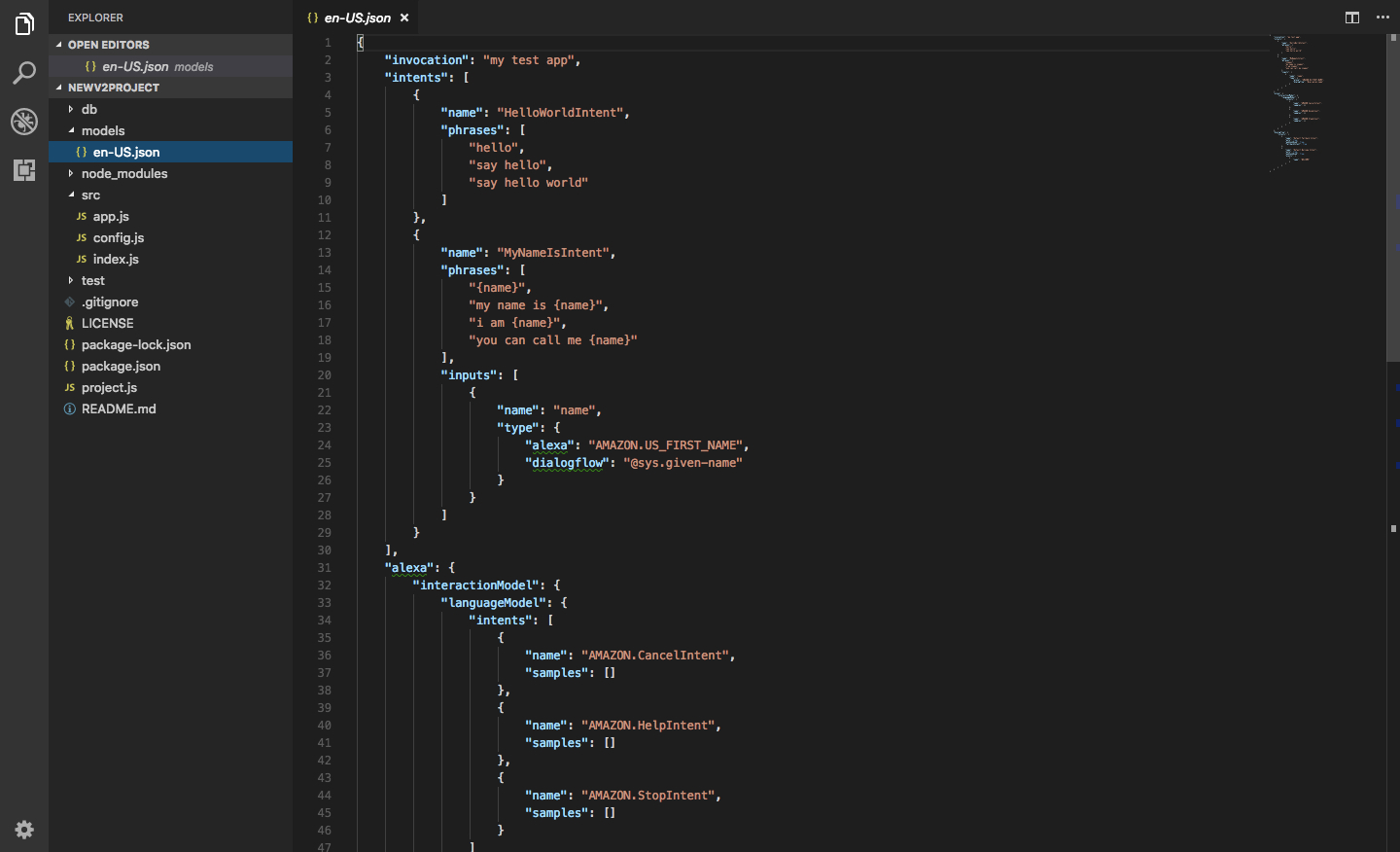
Task: Open the Search view icon
Action: pos(24,73)
